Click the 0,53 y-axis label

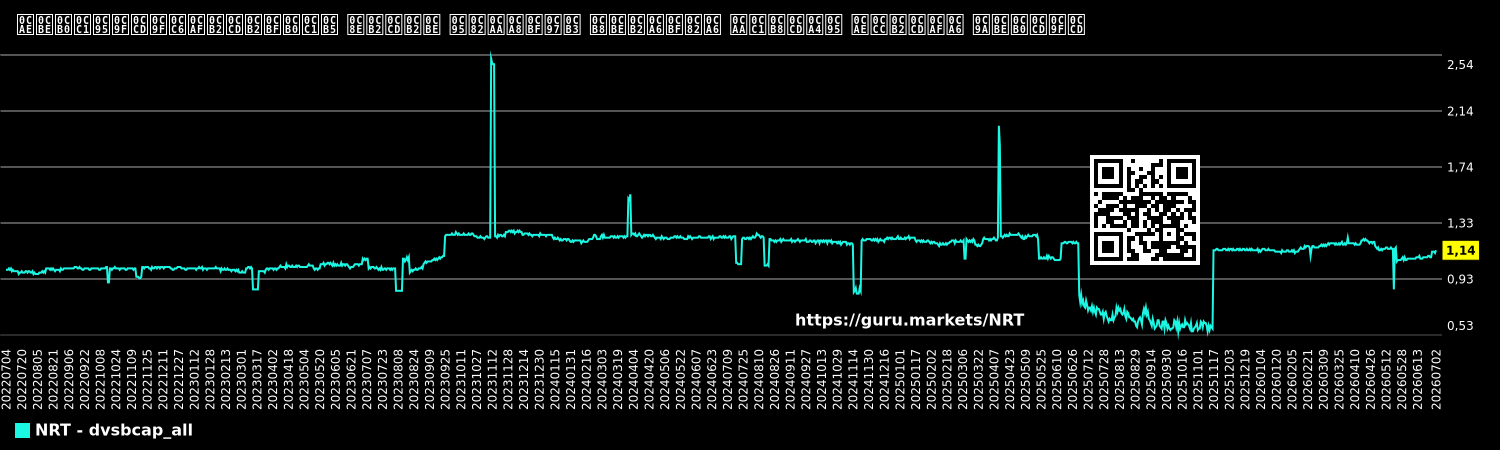(x=1460, y=325)
